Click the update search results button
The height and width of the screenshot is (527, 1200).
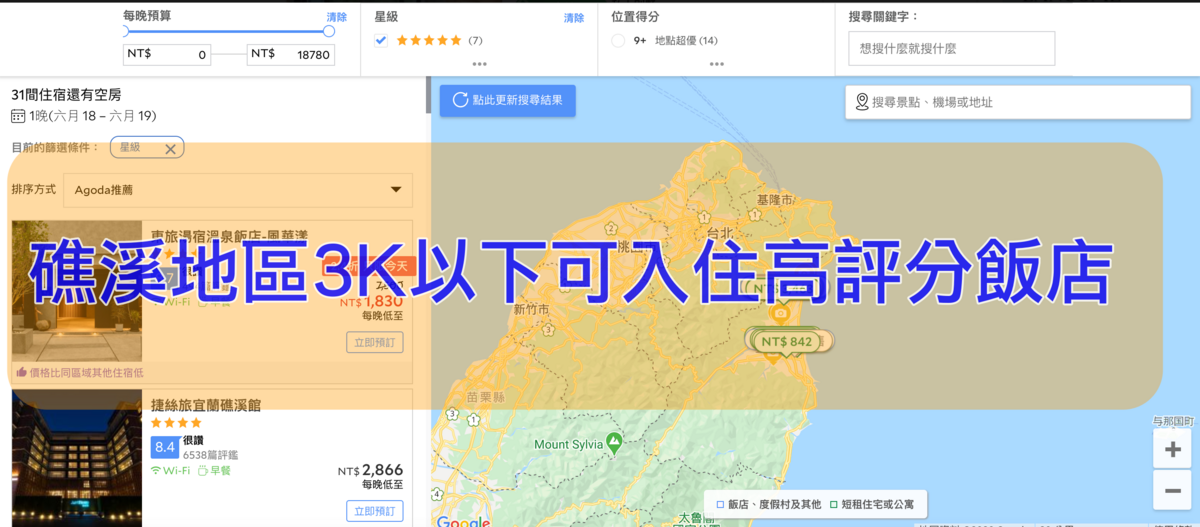pyautogui.click(x=508, y=100)
